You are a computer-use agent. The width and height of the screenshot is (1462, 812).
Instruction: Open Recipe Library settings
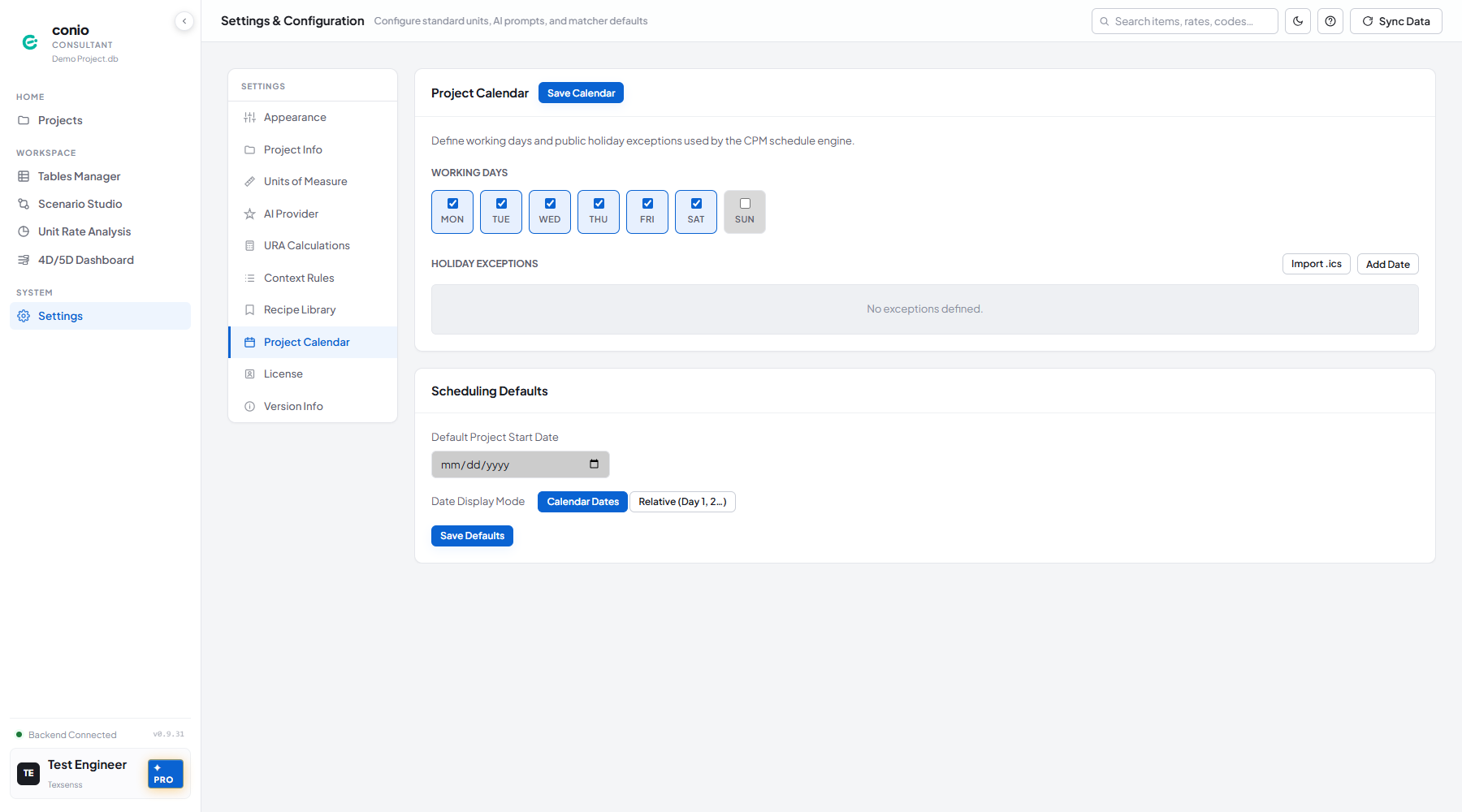[313, 310]
